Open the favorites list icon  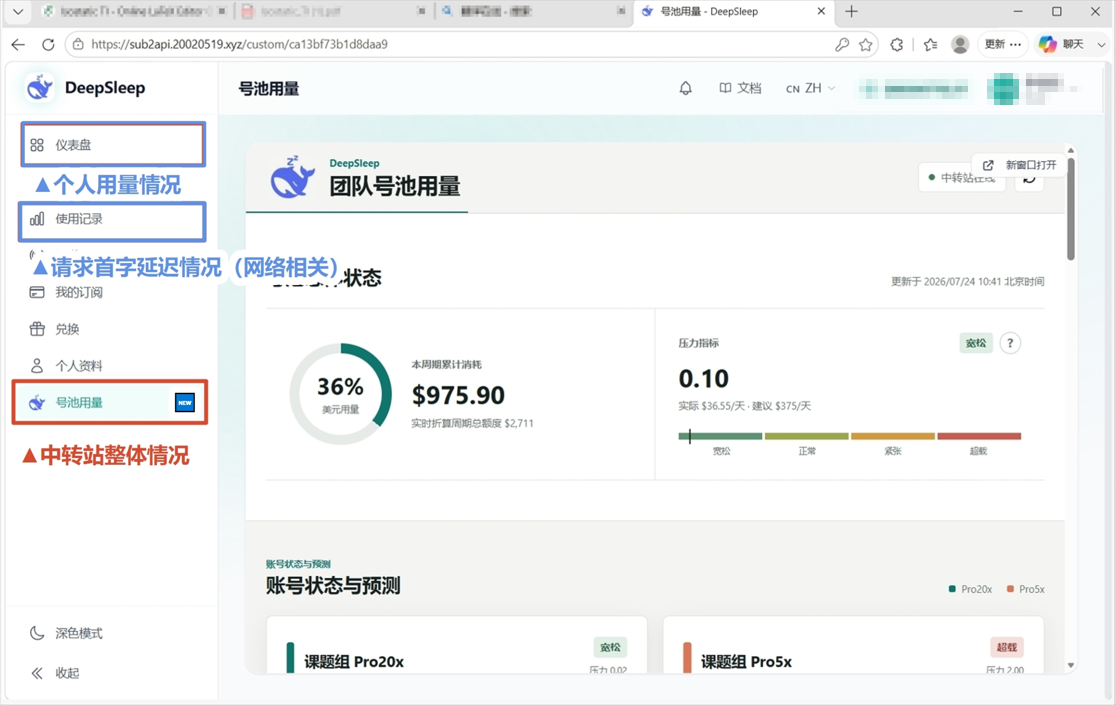(x=930, y=45)
